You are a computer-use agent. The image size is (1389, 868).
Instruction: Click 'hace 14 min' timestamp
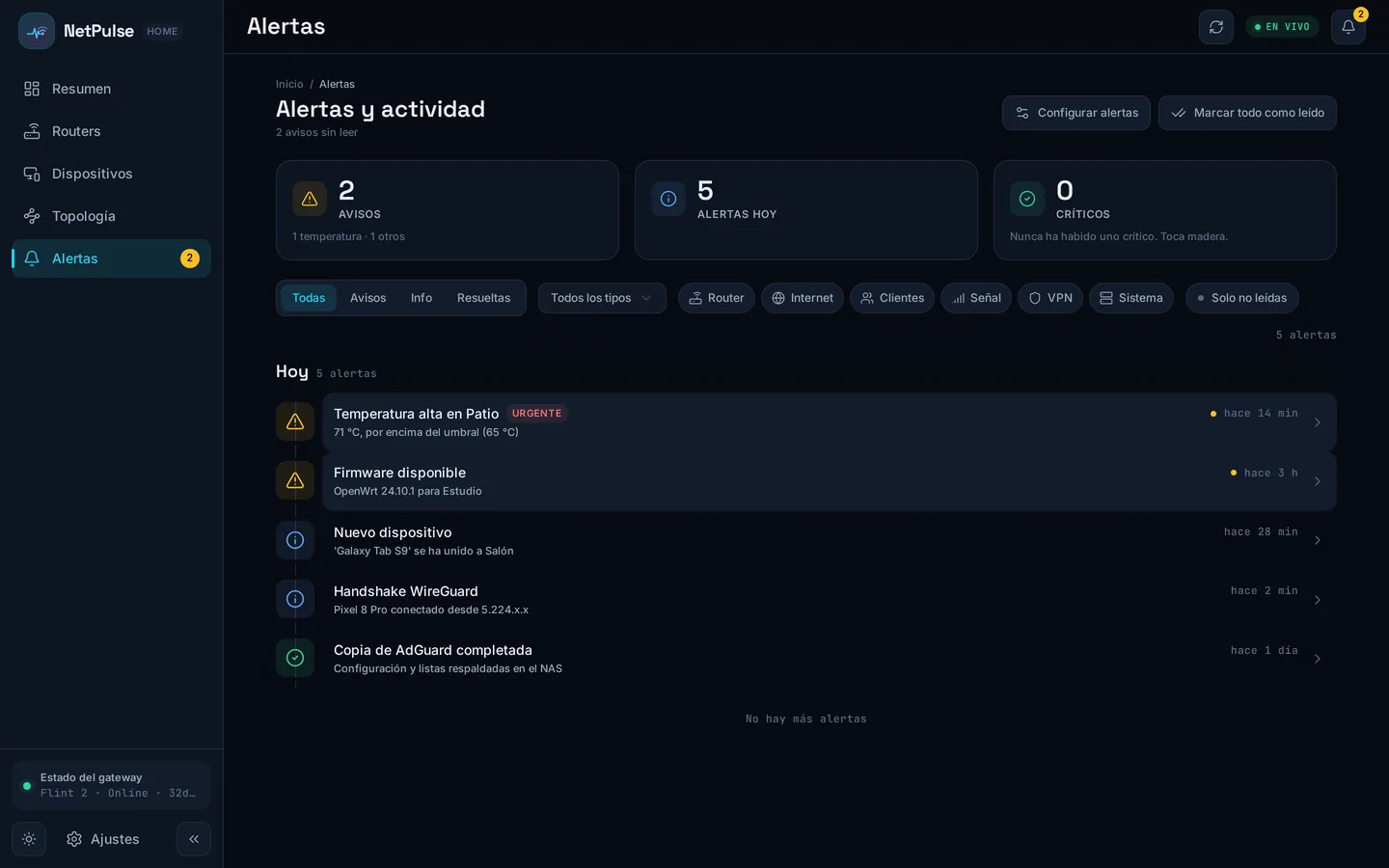click(x=1261, y=413)
